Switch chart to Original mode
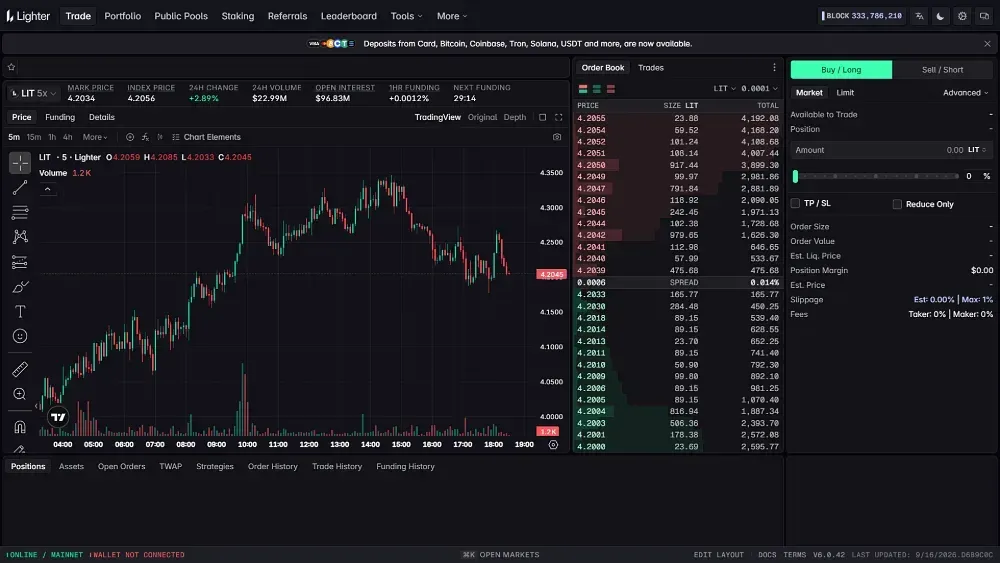 click(x=482, y=117)
